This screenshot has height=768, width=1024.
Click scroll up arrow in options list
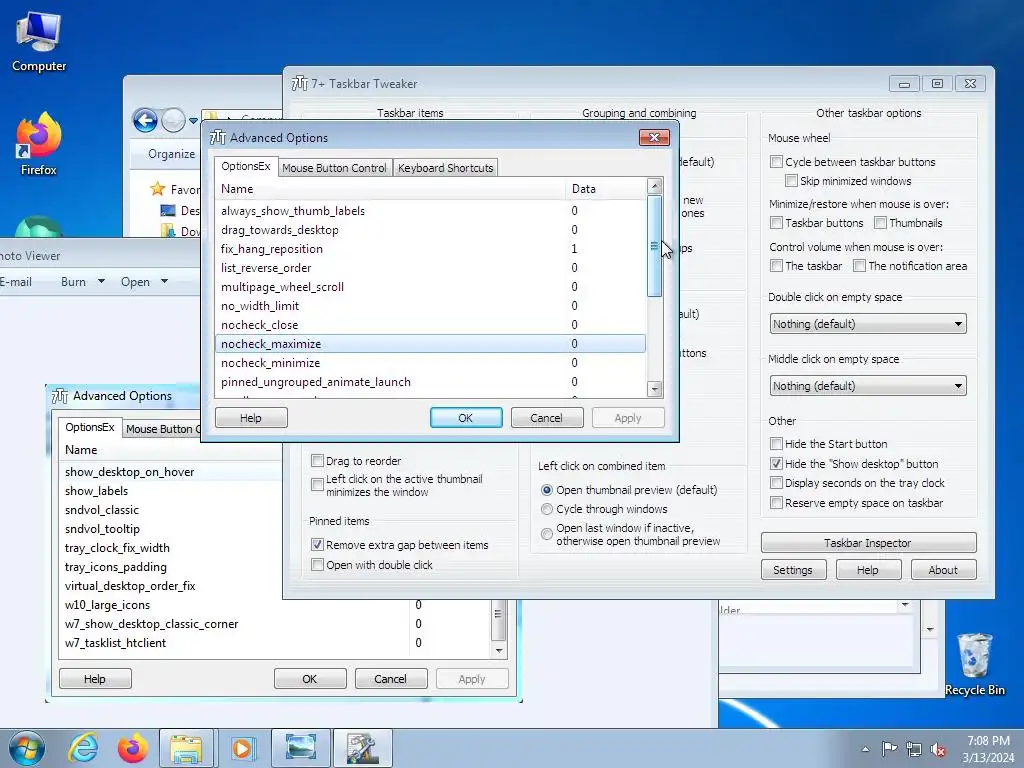pyautogui.click(x=654, y=186)
